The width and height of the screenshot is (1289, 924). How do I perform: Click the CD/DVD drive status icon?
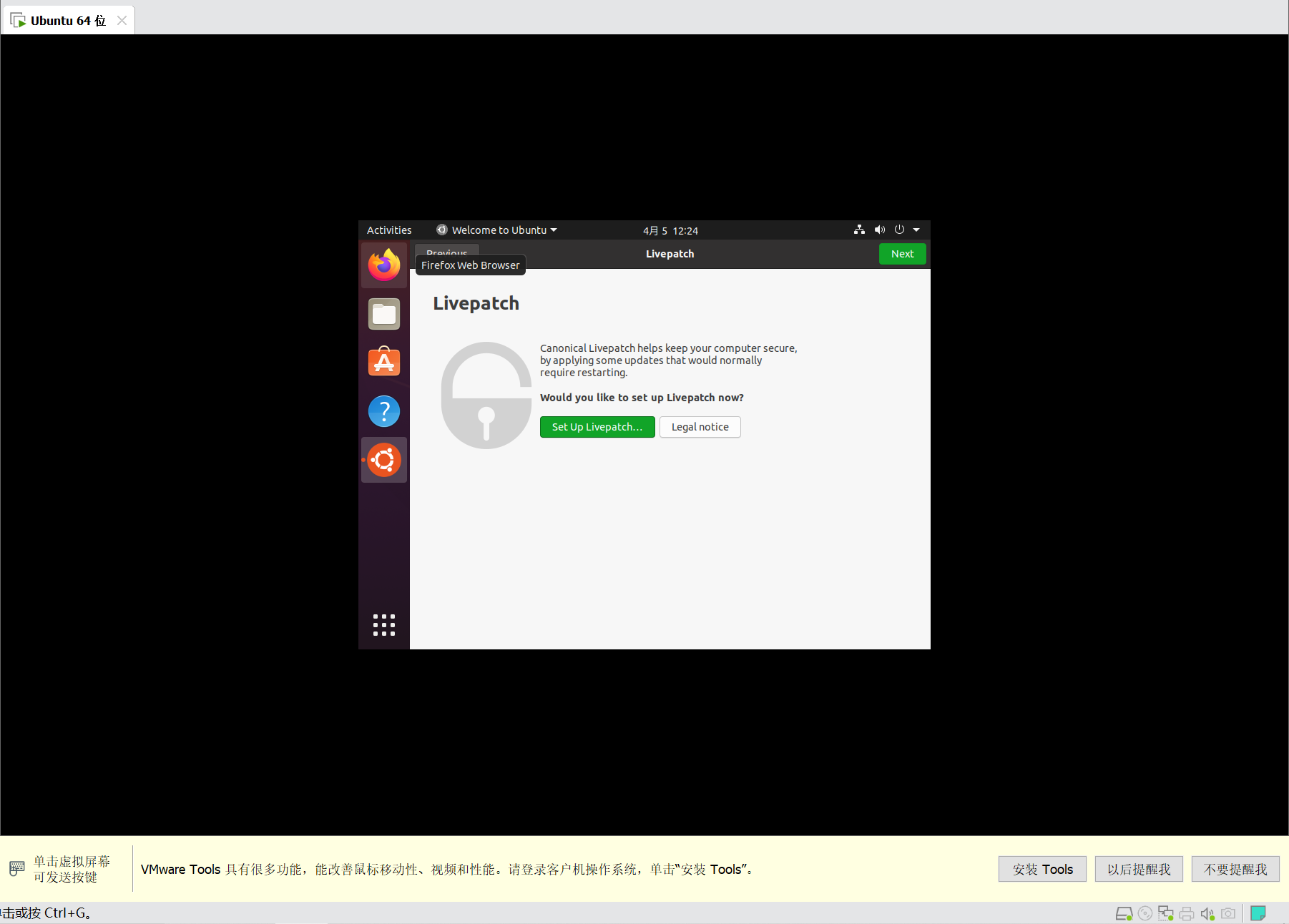point(1145,913)
